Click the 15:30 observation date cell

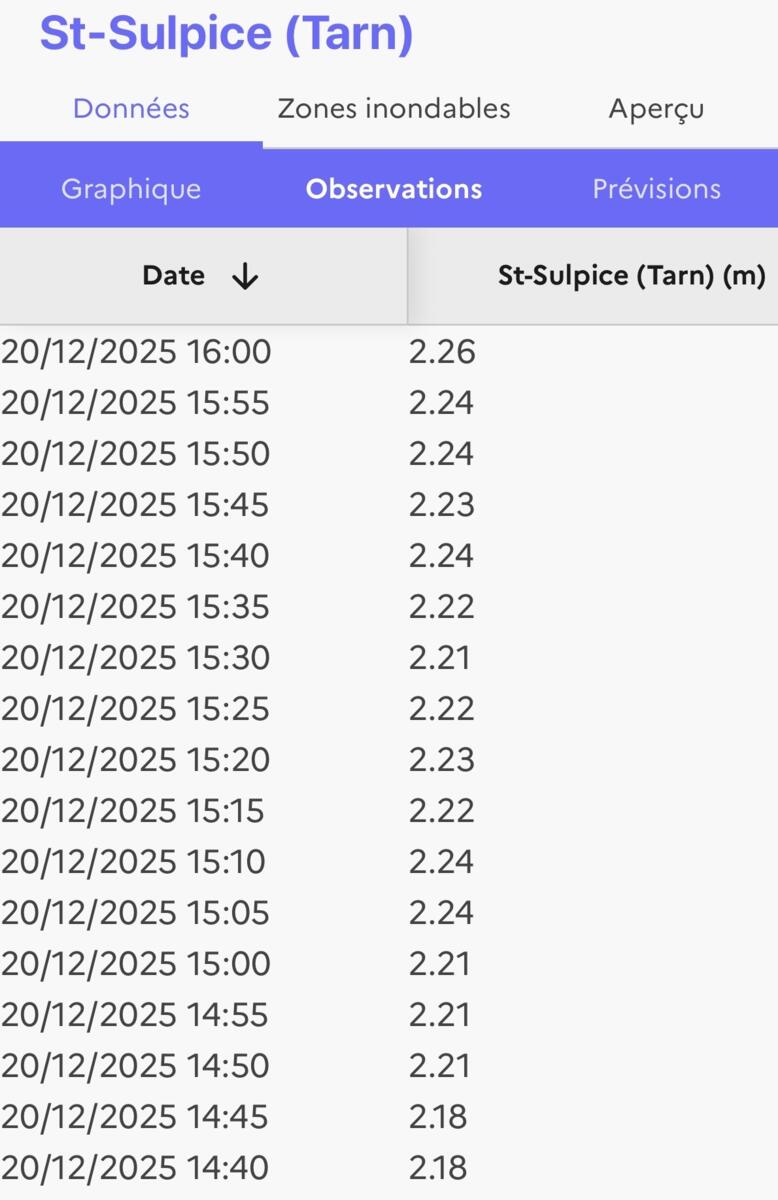(x=135, y=658)
